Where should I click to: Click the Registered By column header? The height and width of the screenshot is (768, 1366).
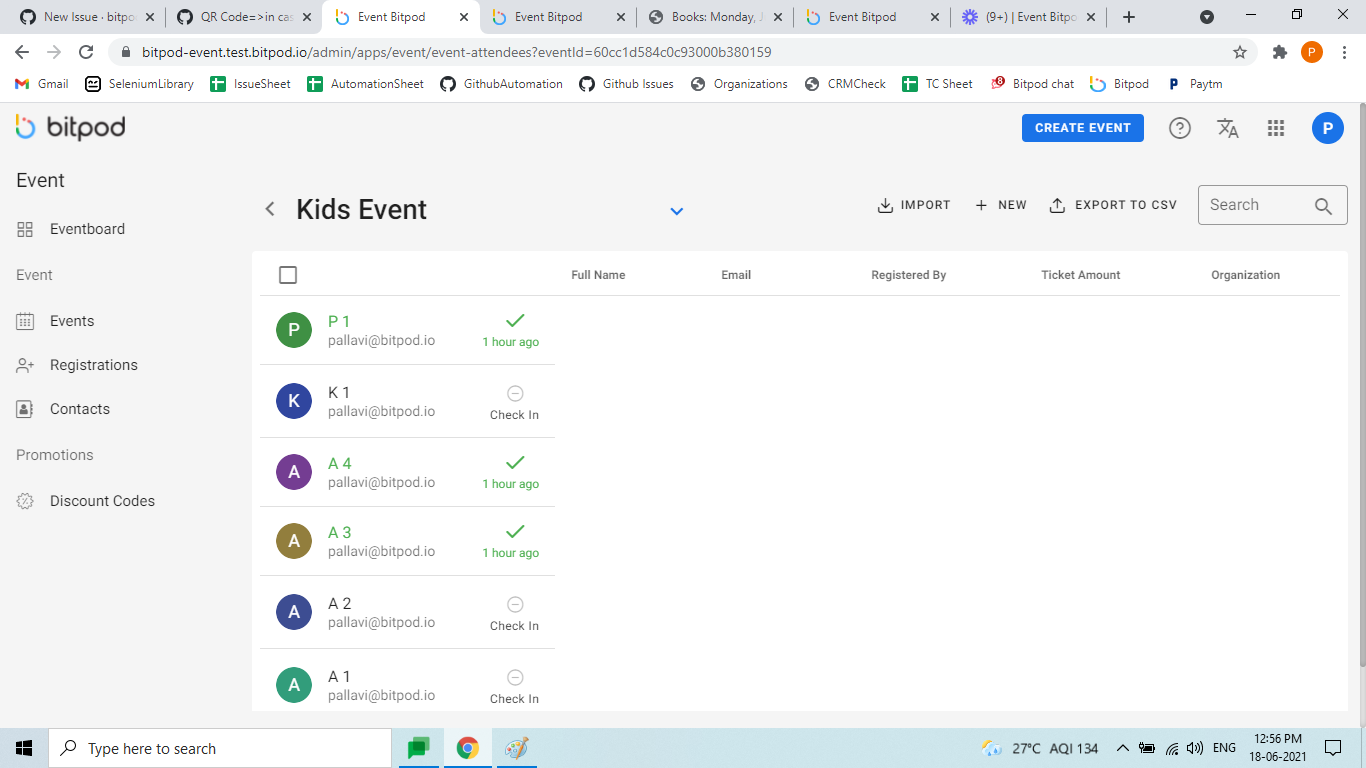tap(908, 275)
